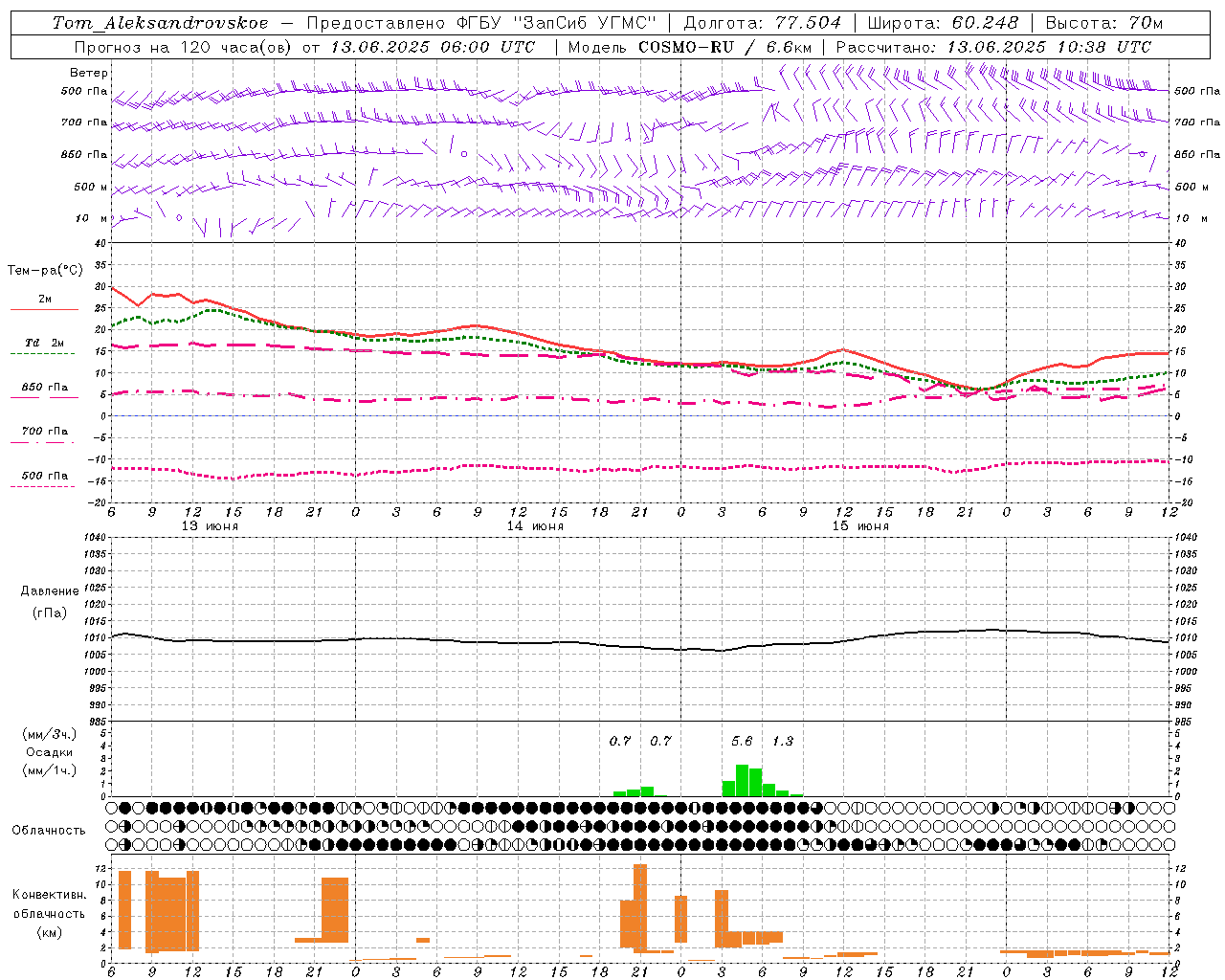Viewport: 1225px width, 980px height.
Task: Click "Прогноз на 120 часа(ов)" text
Action: pos(184,47)
